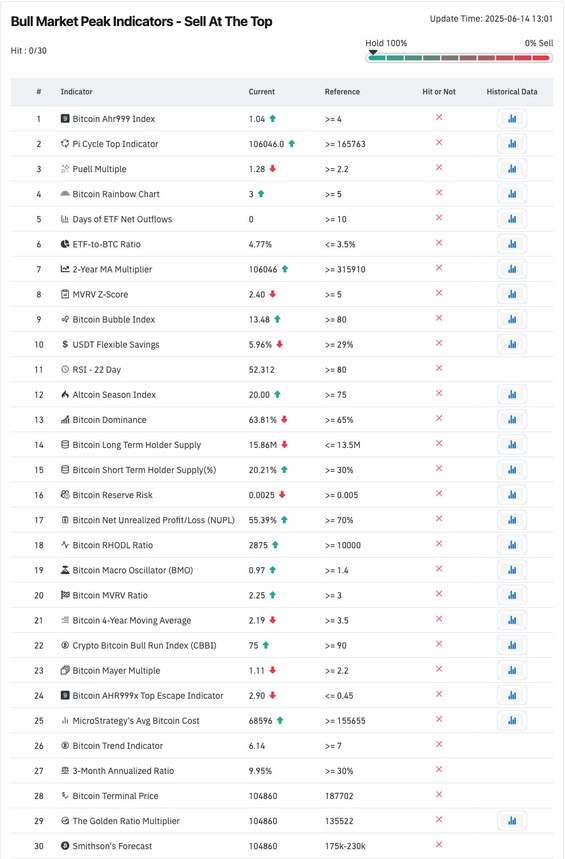Open historical data chart for Bitcoin Short Term Holder Supply(%)
The height and width of the screenshot is (859, 565).
point(512,470)
